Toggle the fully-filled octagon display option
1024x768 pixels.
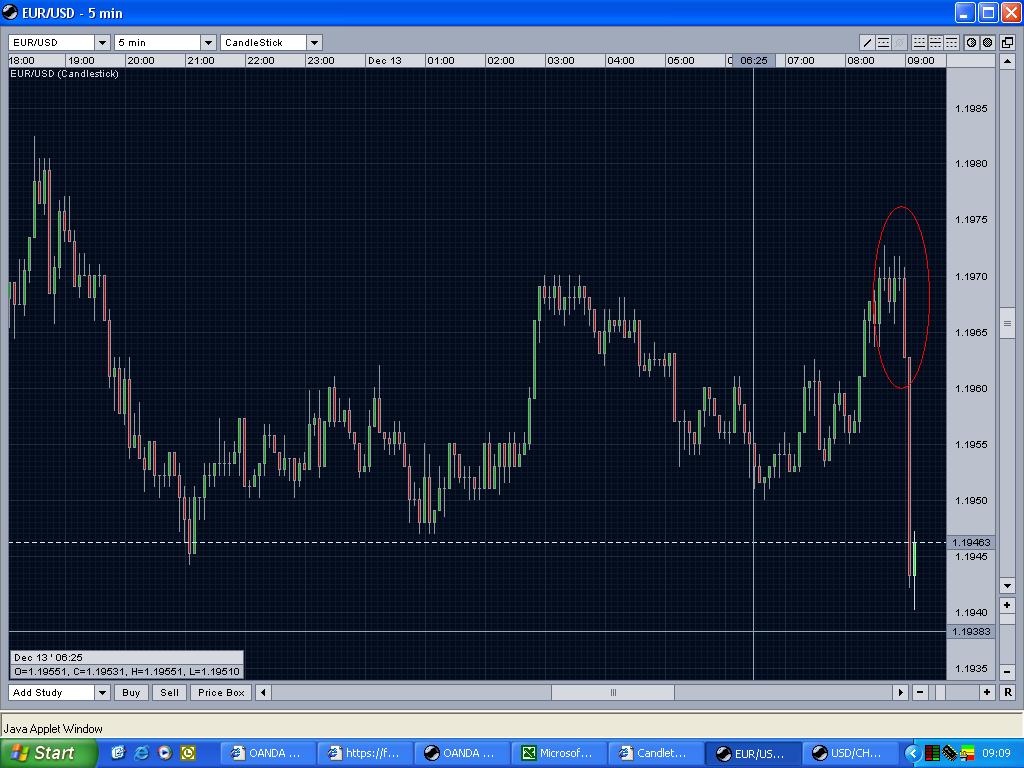tap(988, 42)
